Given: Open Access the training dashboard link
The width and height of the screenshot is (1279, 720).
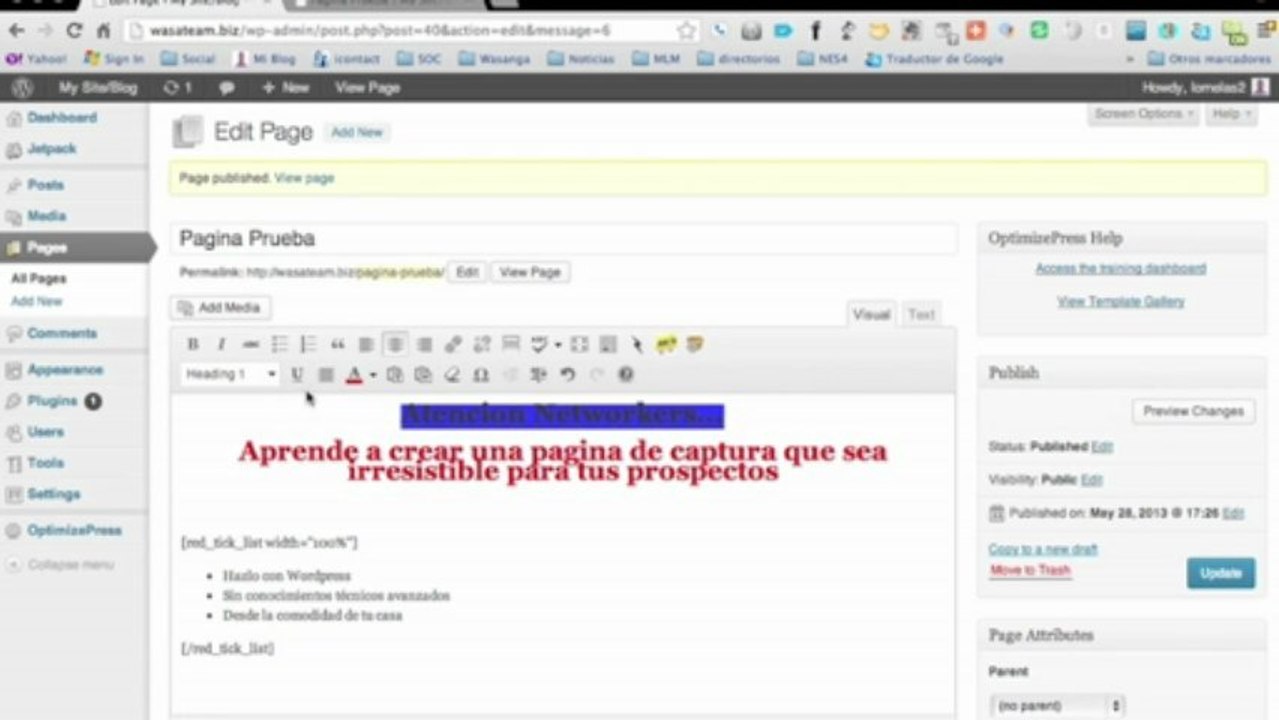Looking at the screenshot, I should click(1120, 269).
